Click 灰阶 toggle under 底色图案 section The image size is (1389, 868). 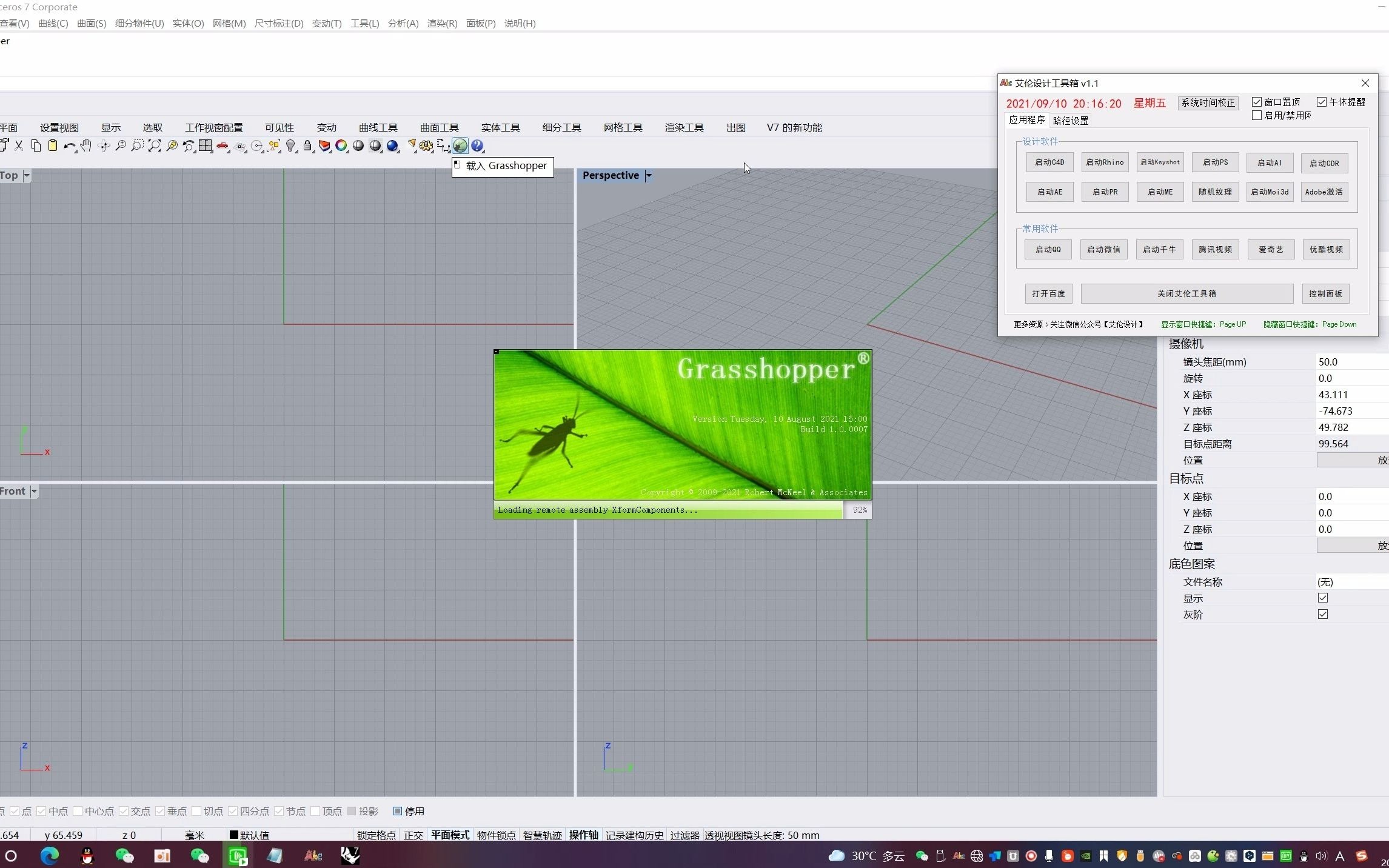1324,614
